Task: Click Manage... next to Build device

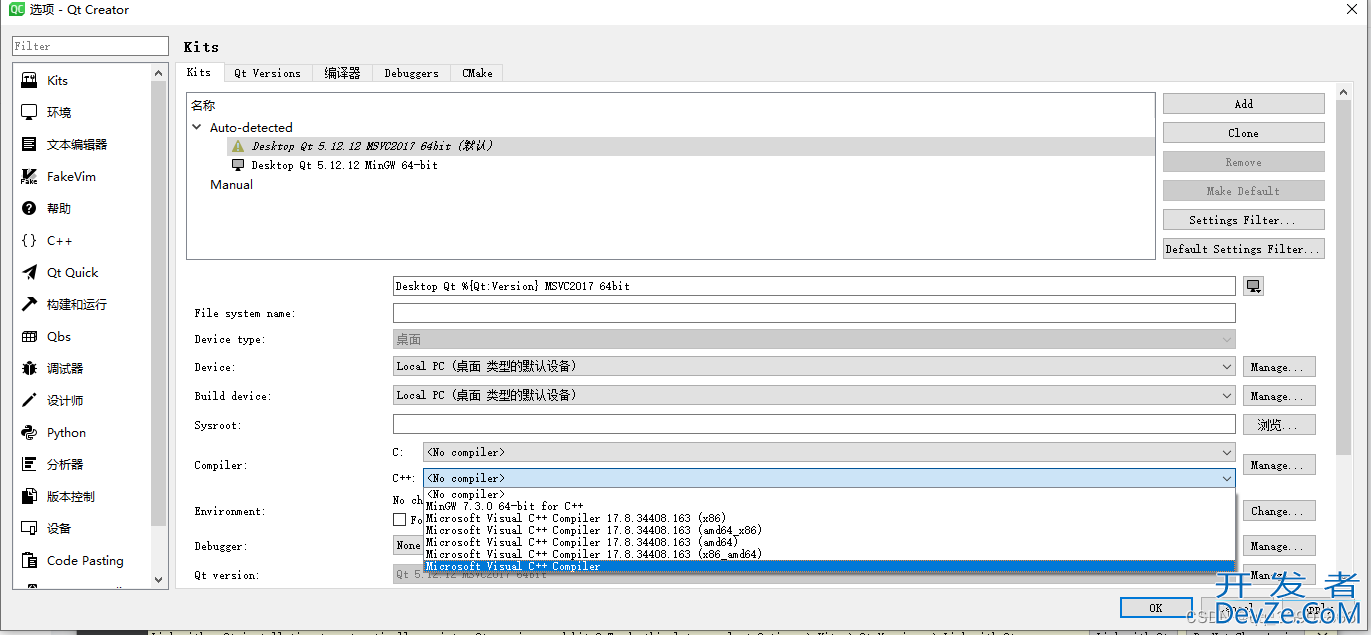Action: pos(1279,396)
